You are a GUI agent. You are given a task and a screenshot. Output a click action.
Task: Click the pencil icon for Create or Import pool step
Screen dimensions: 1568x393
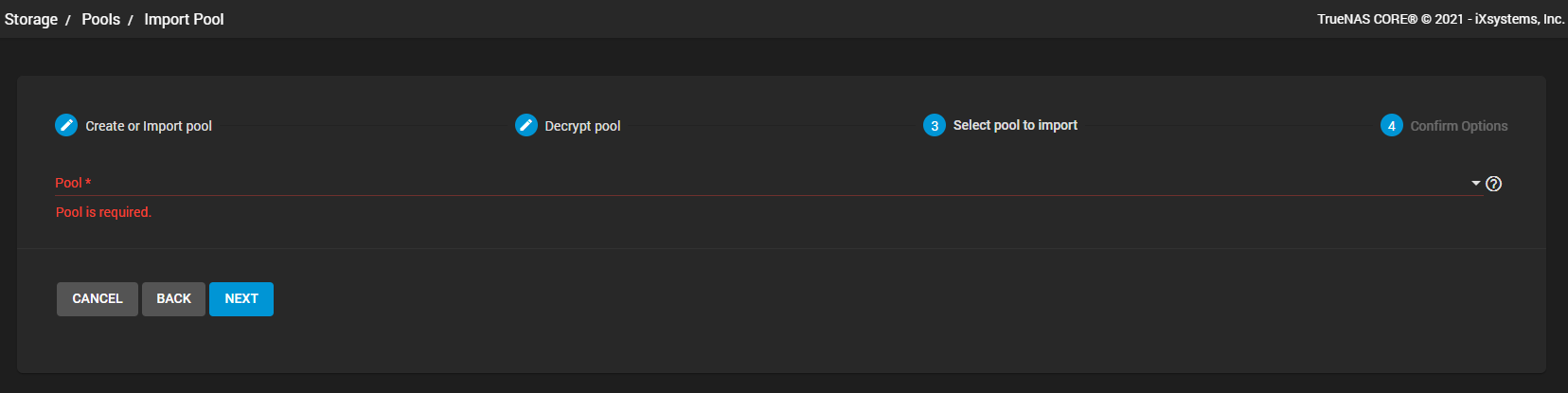tap(66, 125)
